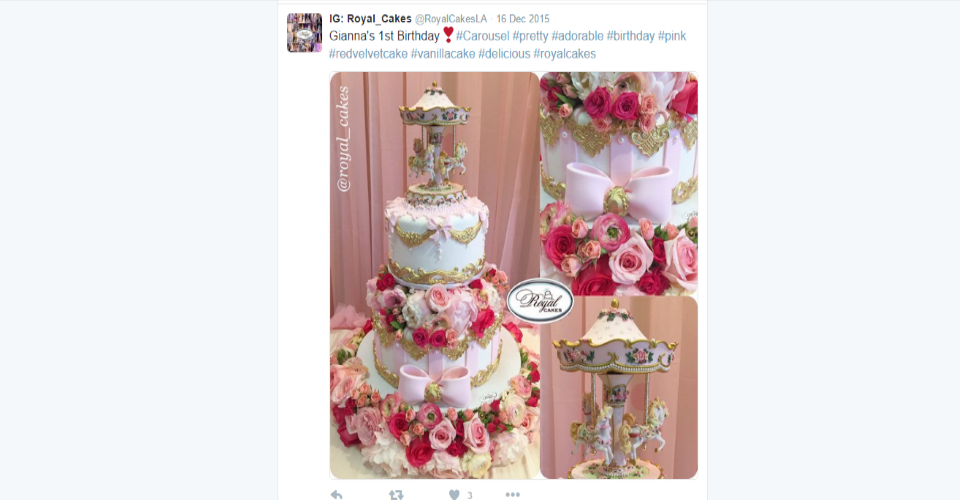This screenshot has height=500, width=960.
Task: Open the #Carousel hashtag
Action: 482,36
